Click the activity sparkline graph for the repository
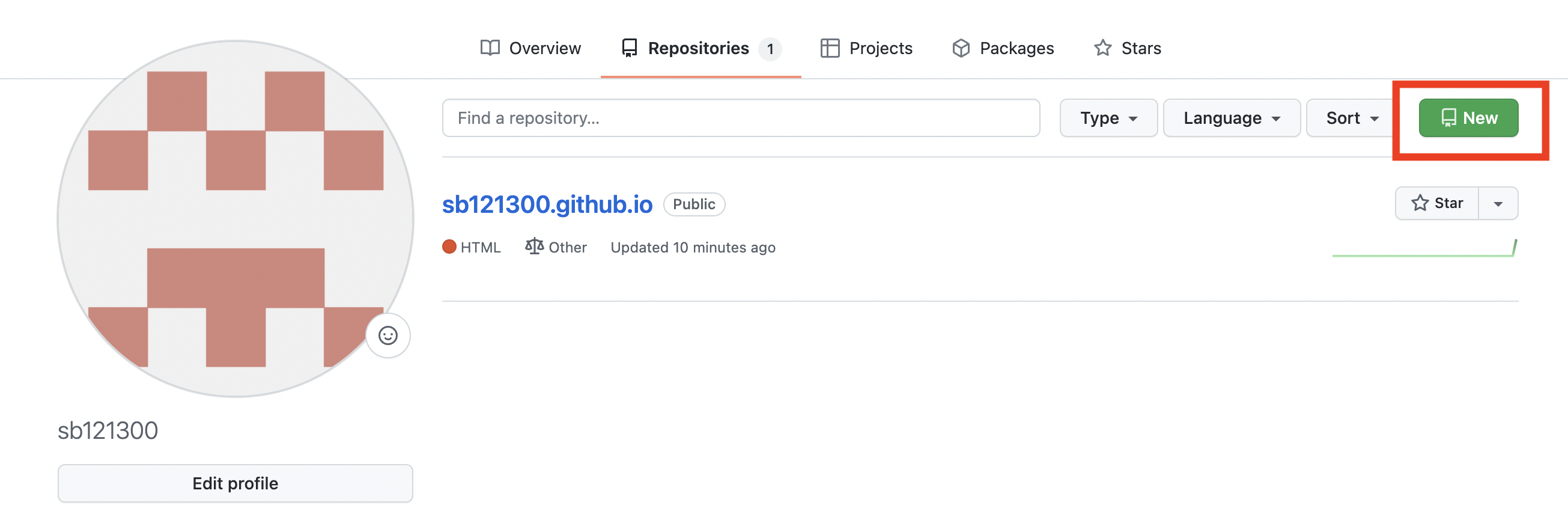 1424,248
